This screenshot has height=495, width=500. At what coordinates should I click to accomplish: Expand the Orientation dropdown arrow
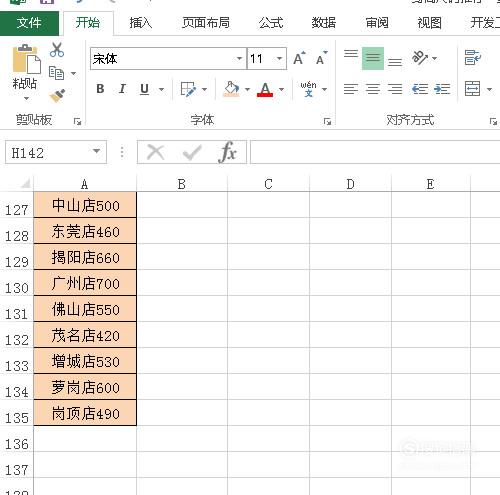[434, 58]
